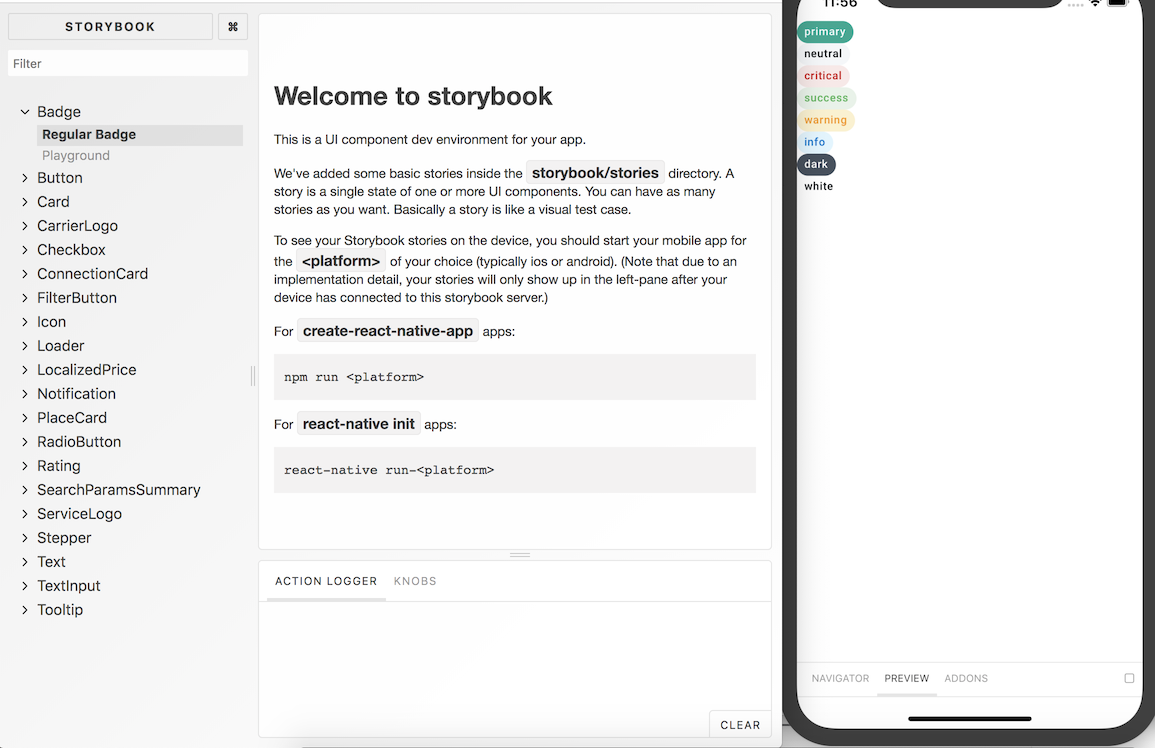Click the Button component label
Image resolution: width=1155 pixels, height=748 pixels.
pos(60,178)
